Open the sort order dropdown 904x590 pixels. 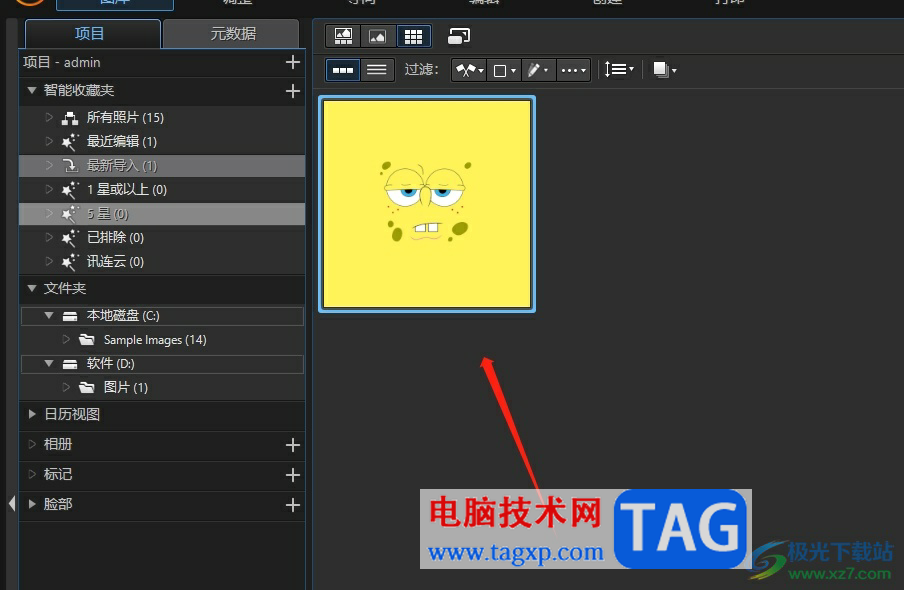(x=620, y=70)
